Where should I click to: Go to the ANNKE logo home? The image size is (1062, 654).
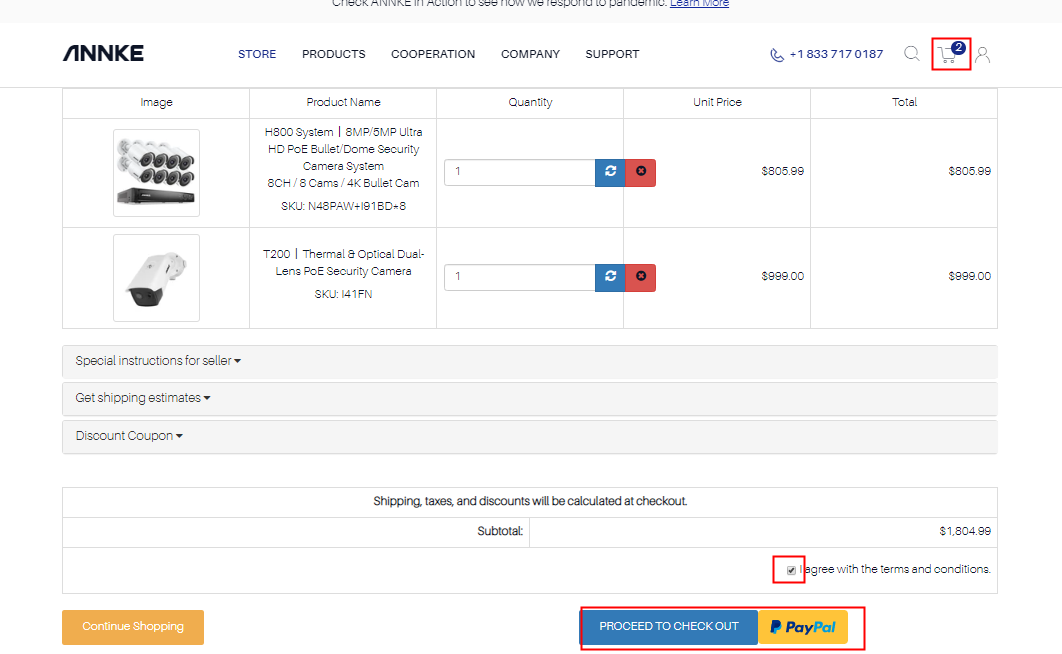pyautogui.click(x=104, y=53)
